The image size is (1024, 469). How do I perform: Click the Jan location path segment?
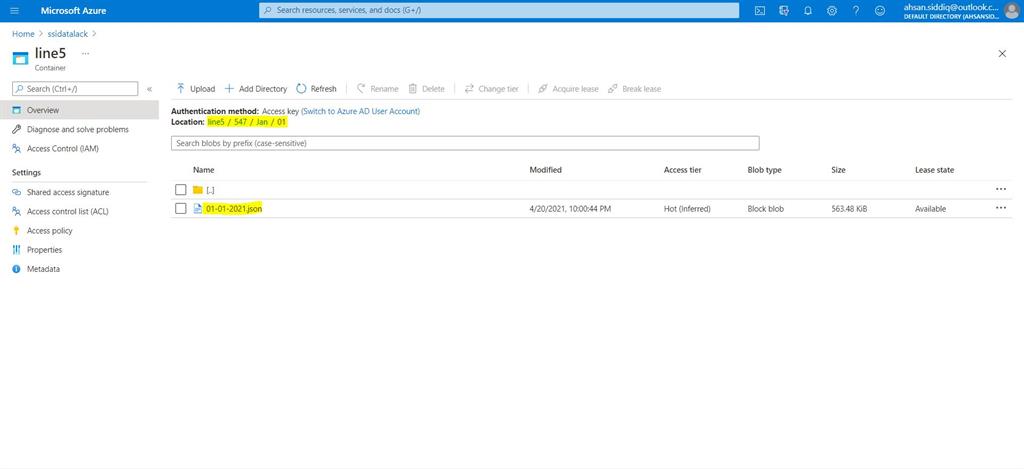pos(262,121)
